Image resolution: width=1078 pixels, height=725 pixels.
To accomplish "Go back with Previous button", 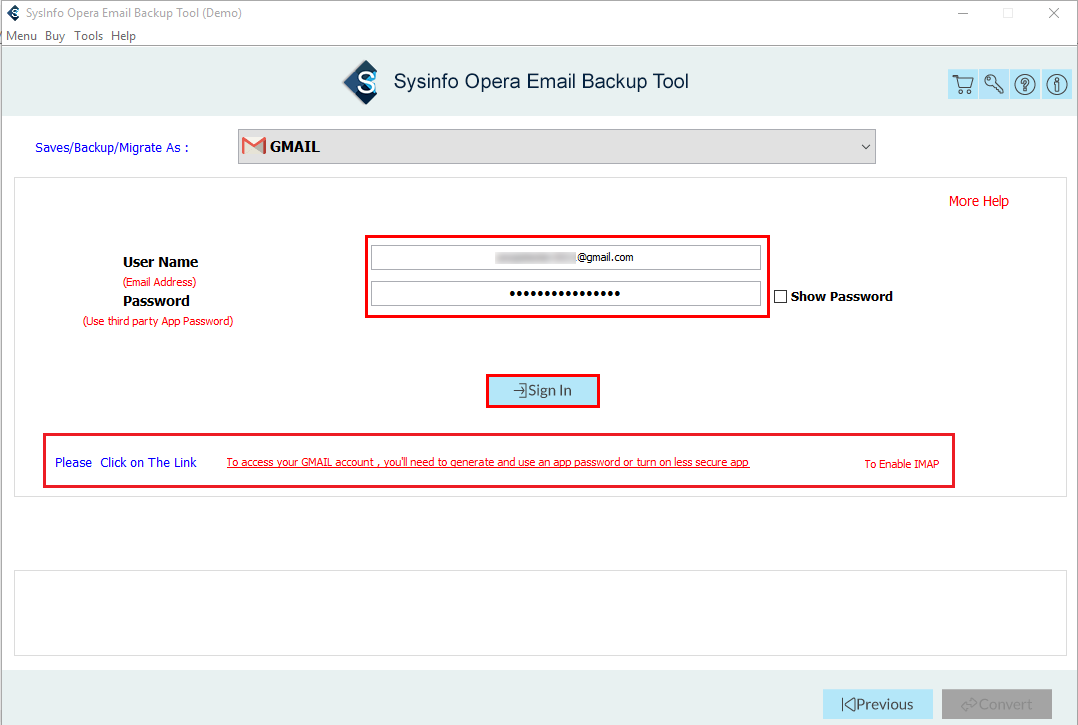I will tap(877, 704).
